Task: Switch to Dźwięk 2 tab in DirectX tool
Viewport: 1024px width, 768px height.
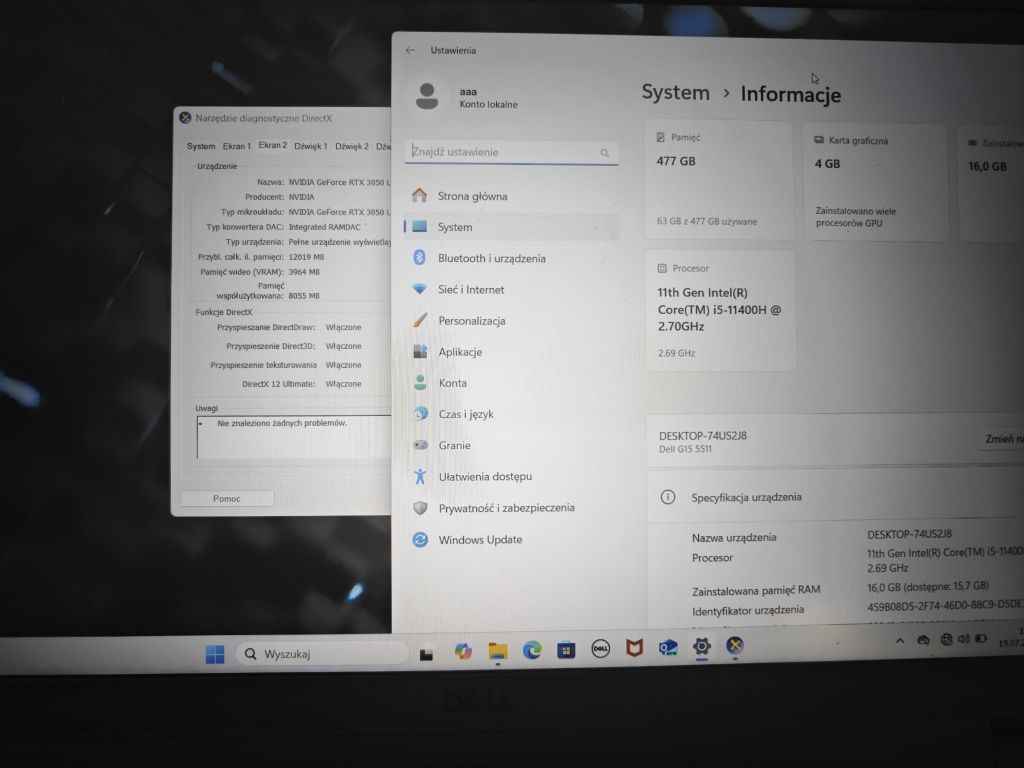Action: [351, 146]
